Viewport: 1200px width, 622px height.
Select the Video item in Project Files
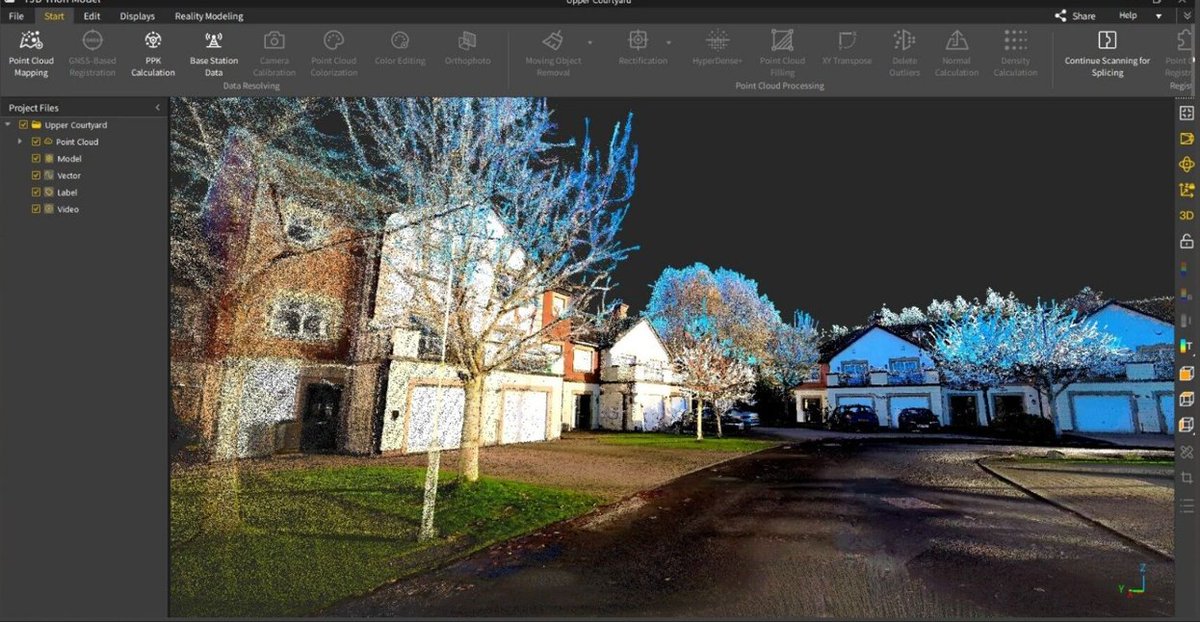coord(68,209)
